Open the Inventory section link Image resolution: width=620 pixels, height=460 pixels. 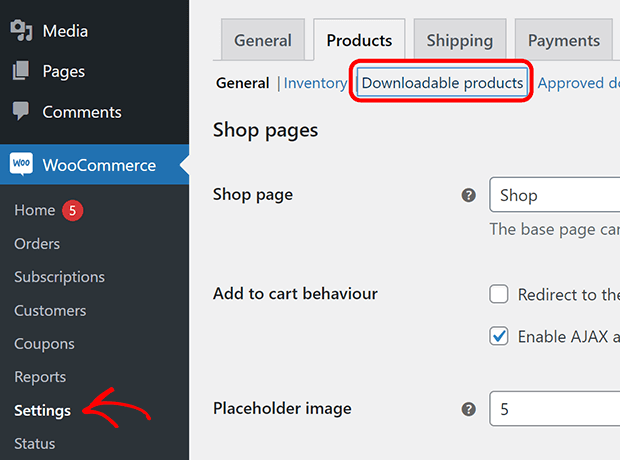[315, 83]
